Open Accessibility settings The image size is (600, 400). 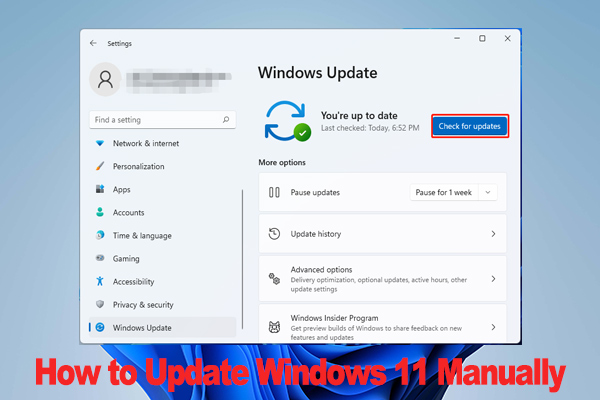[x=163, y=282]
